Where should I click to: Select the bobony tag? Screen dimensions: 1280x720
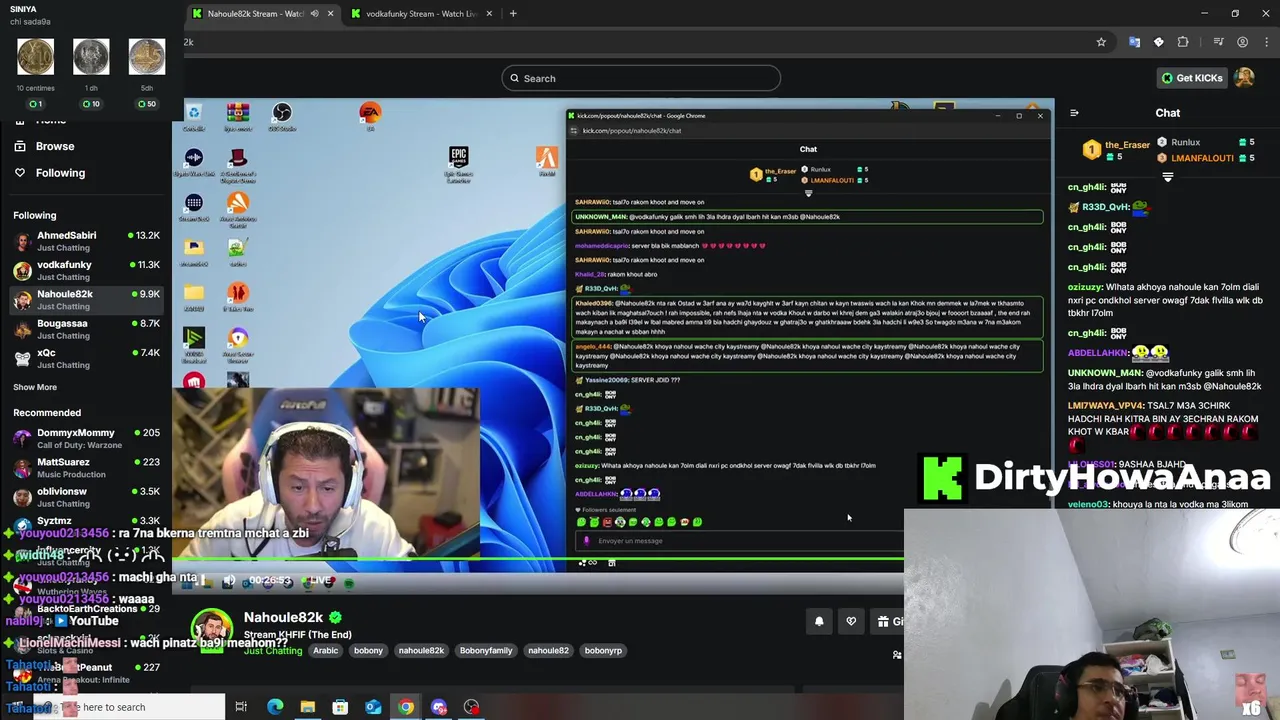pos(368,651)
